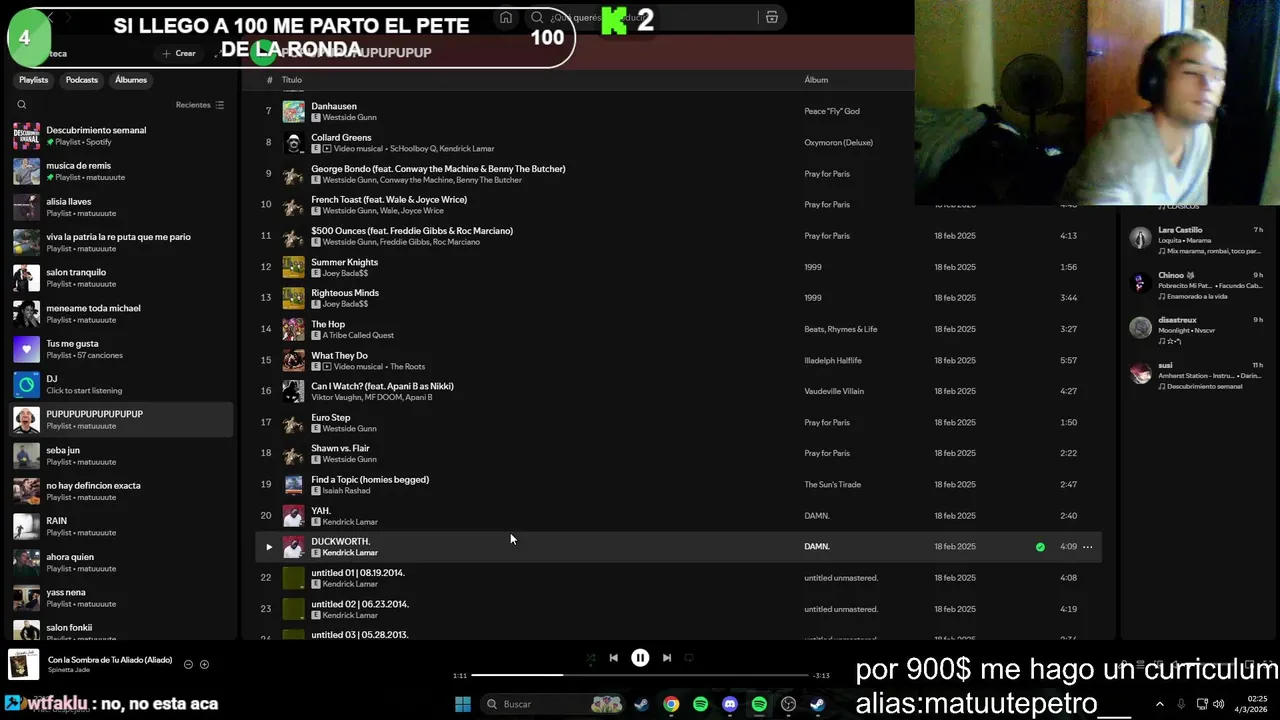Screen dimensions: 1280x720
Task: Open Lara Castillo in friend activity
Action: click(1196, 240)
